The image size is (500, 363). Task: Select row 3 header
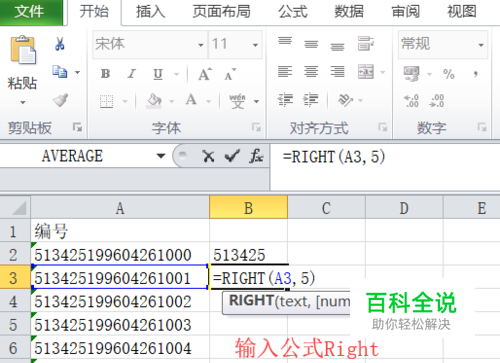click(x=15, y=277)
